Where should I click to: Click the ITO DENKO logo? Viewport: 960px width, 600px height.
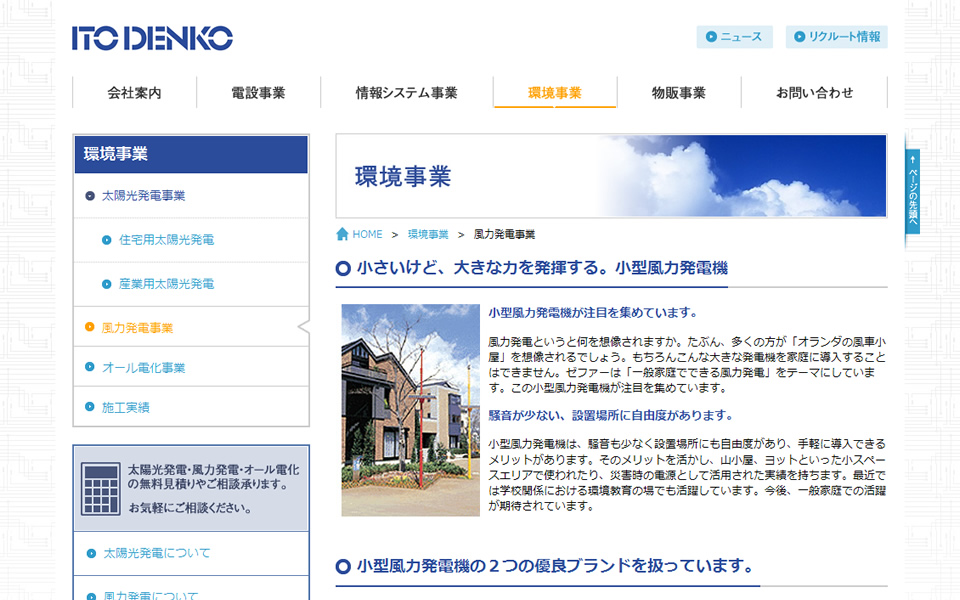(152, 38)
